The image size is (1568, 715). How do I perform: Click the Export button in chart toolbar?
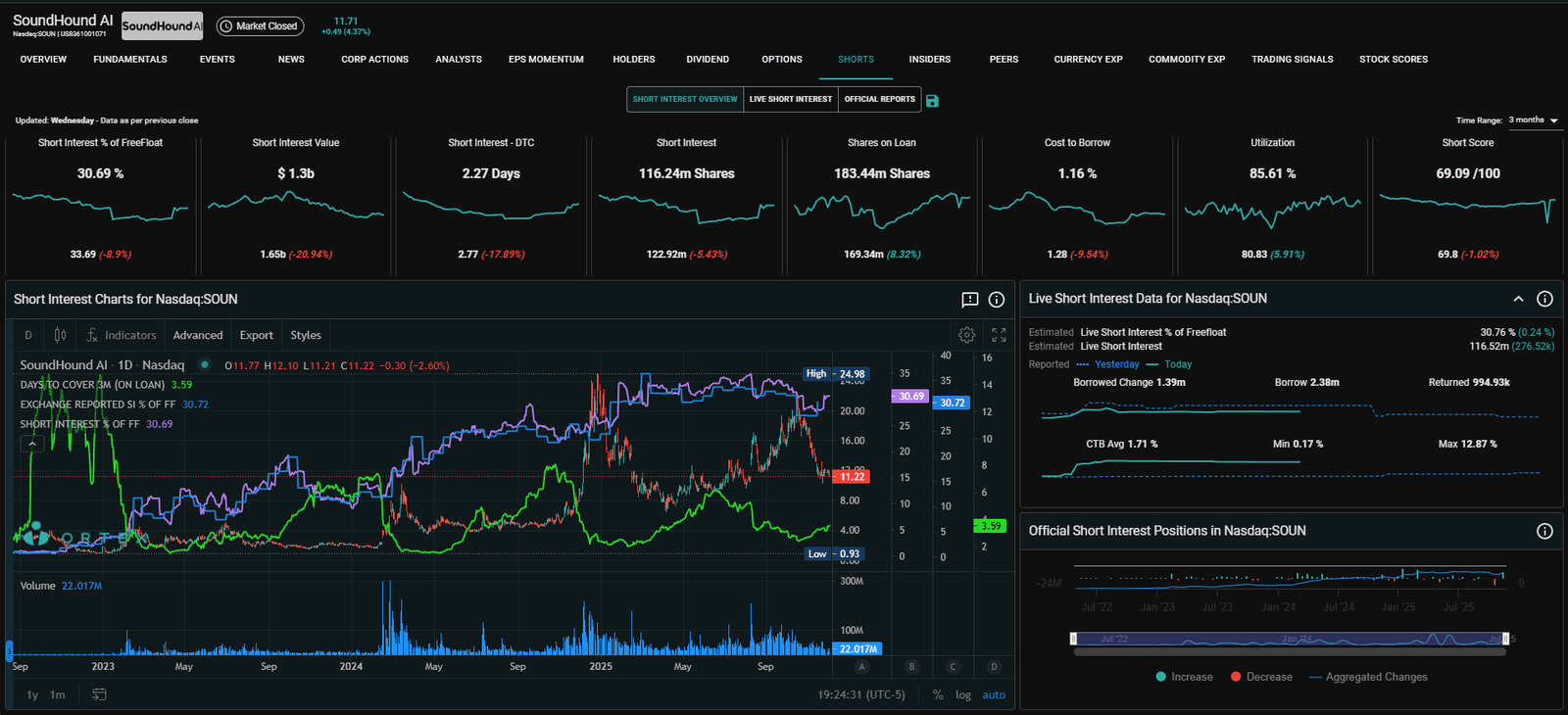pos(256,335)
